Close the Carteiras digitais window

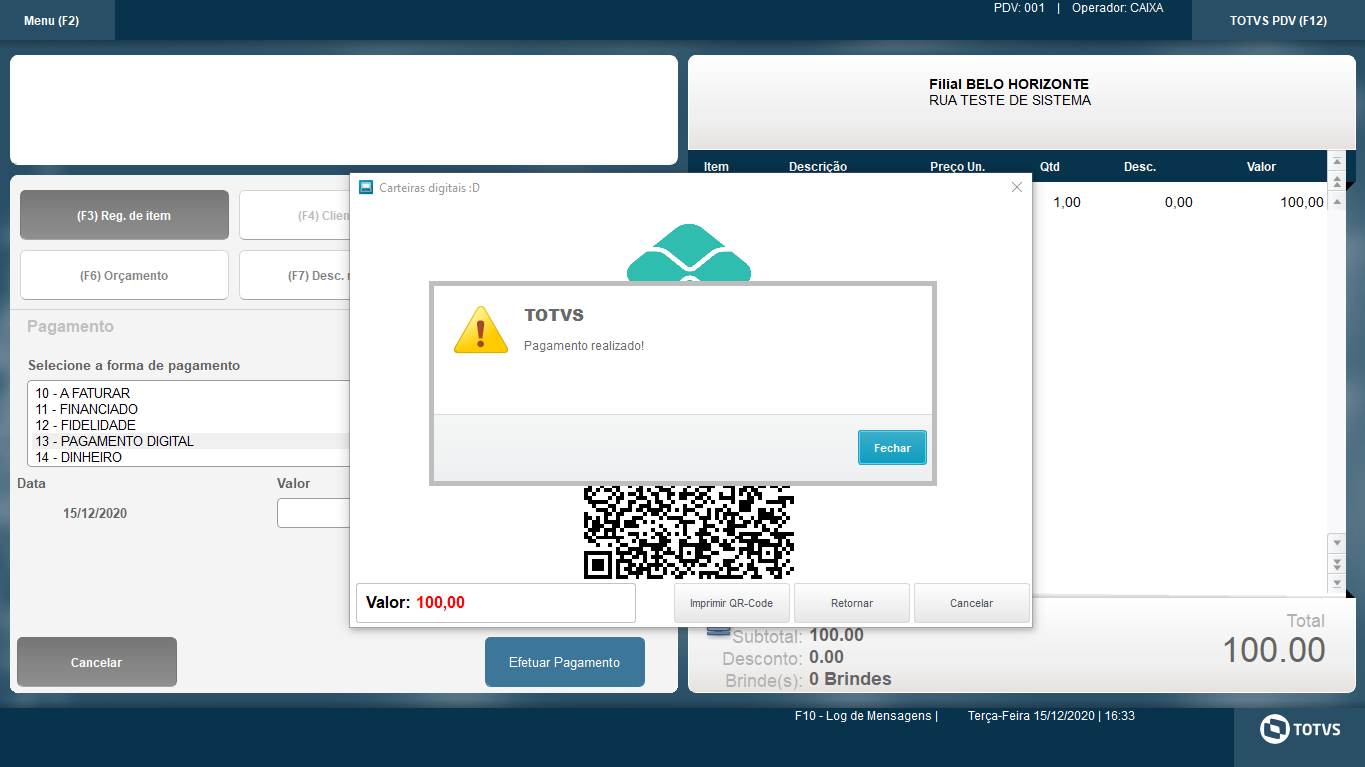tap(1017, 187)
